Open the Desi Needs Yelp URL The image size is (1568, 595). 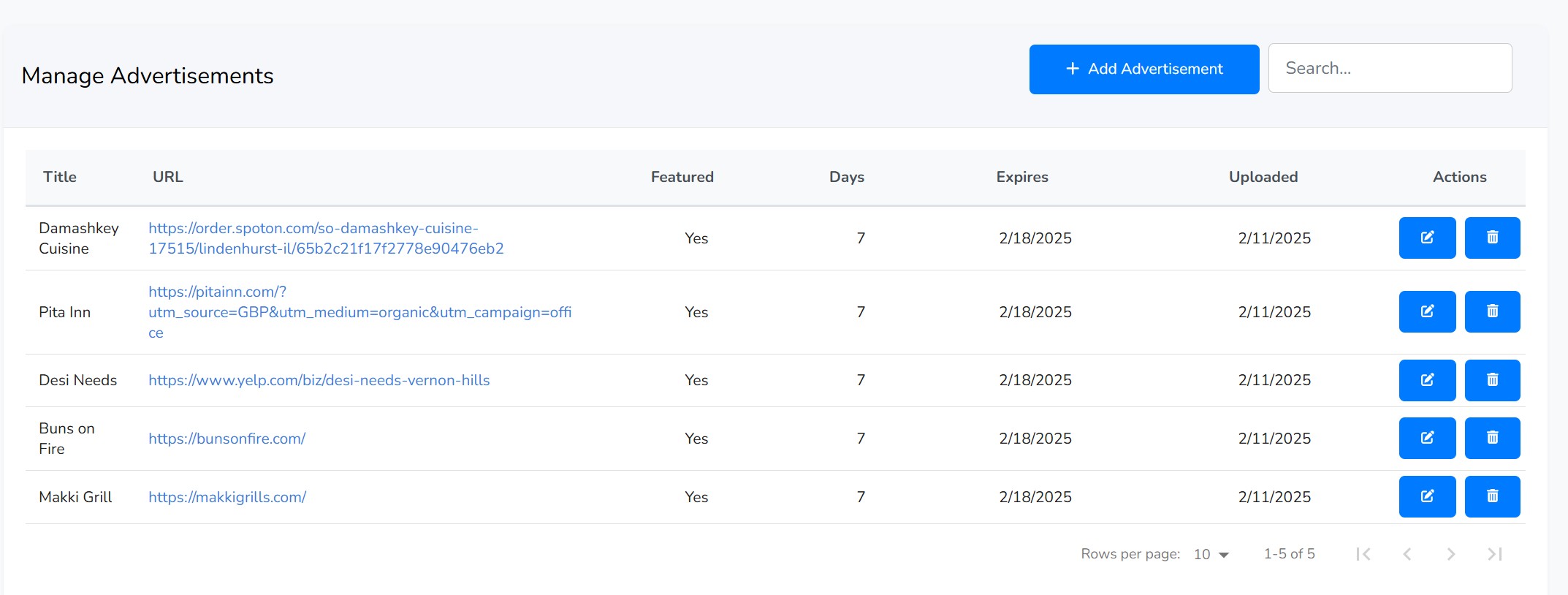(x=319, y=380)
